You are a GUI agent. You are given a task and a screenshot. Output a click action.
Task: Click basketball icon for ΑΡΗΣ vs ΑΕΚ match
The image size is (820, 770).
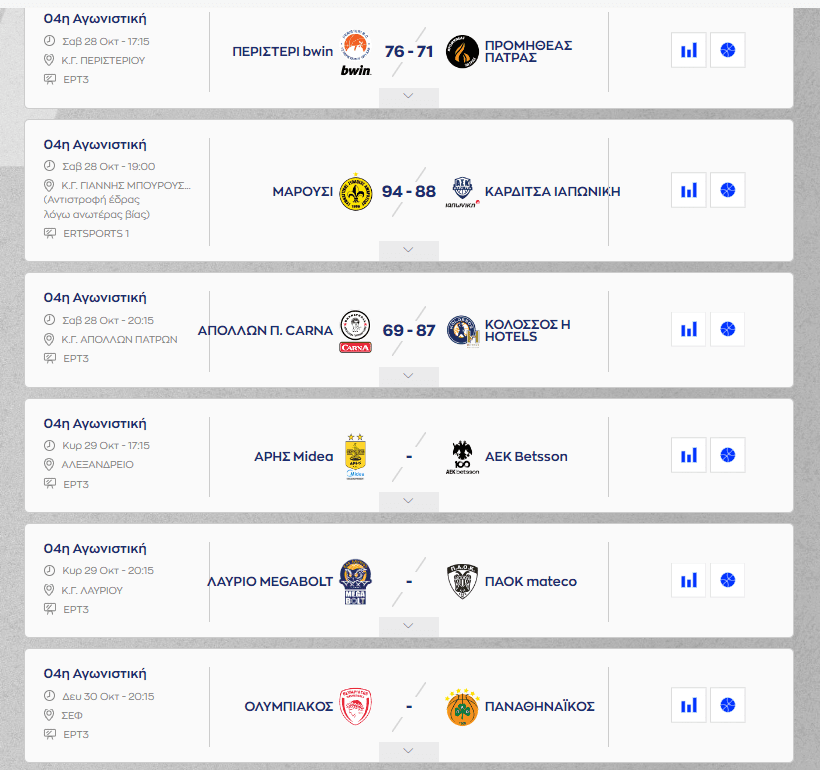coord(727,456)
